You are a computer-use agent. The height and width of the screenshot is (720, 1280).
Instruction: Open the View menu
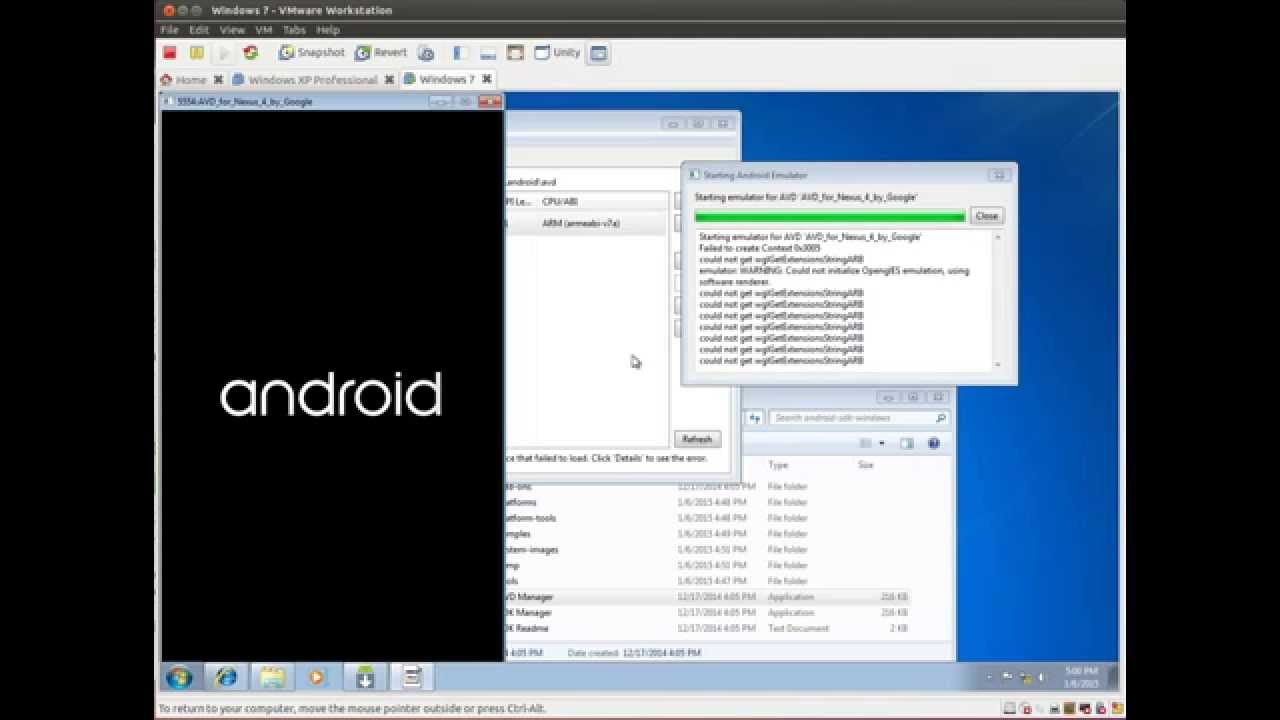click(x=232, y=30)
